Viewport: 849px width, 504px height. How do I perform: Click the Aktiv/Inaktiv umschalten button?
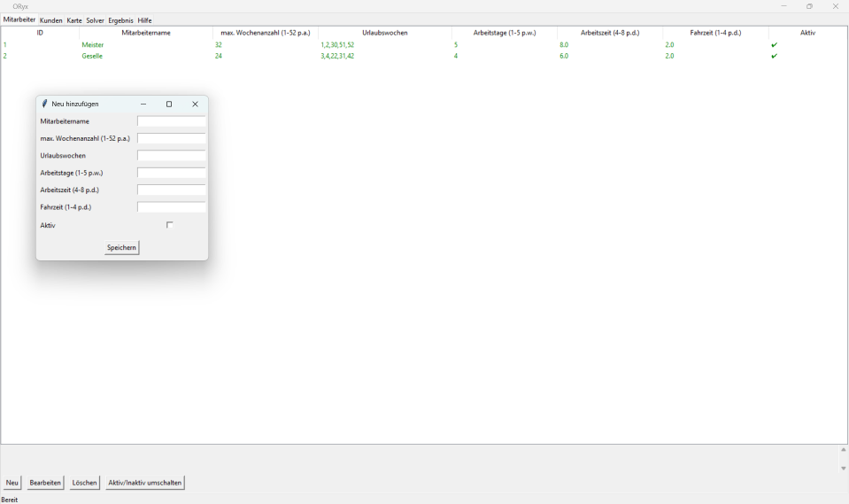[145, 483]
